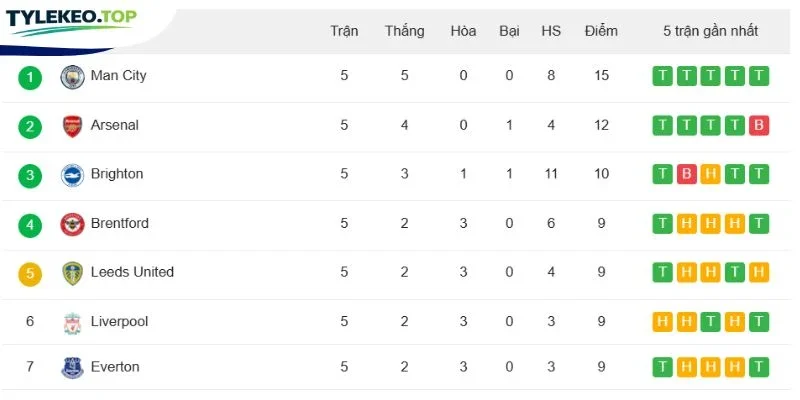
Task: Click the Leeds United club crest
Action: click(x=72, y=273)
